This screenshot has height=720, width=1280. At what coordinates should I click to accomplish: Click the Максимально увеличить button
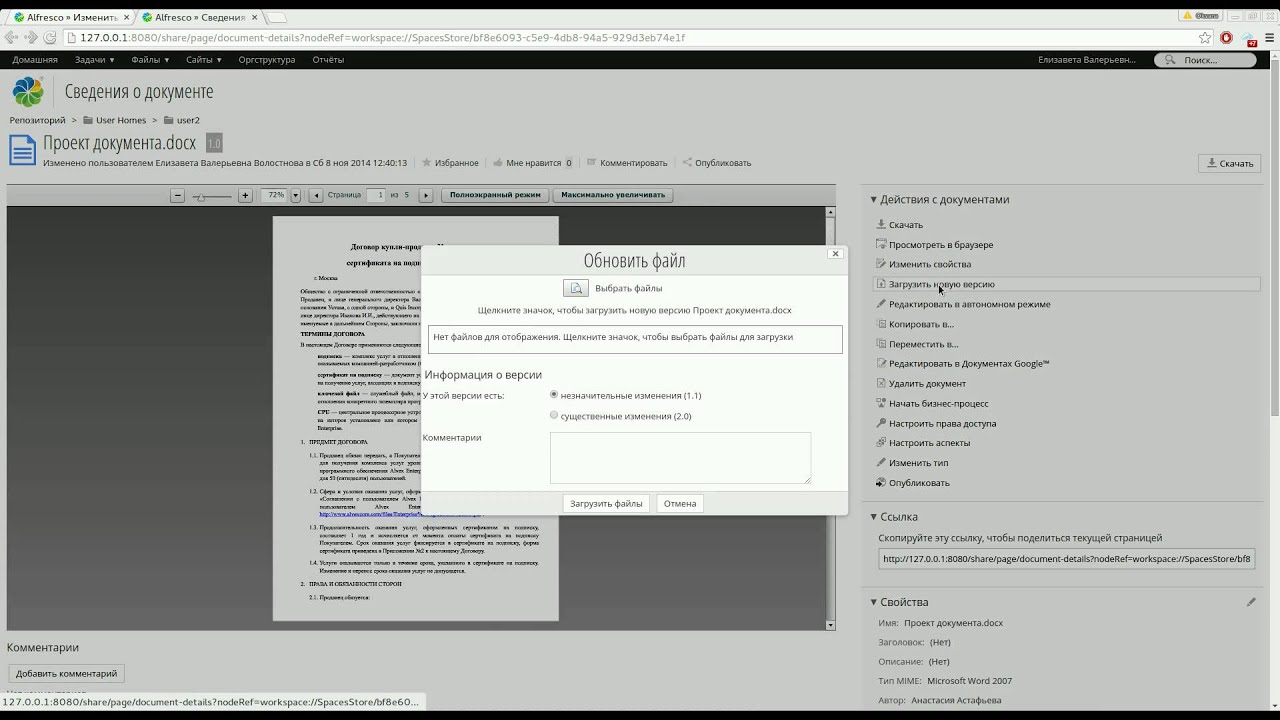[x=613, y=196]
